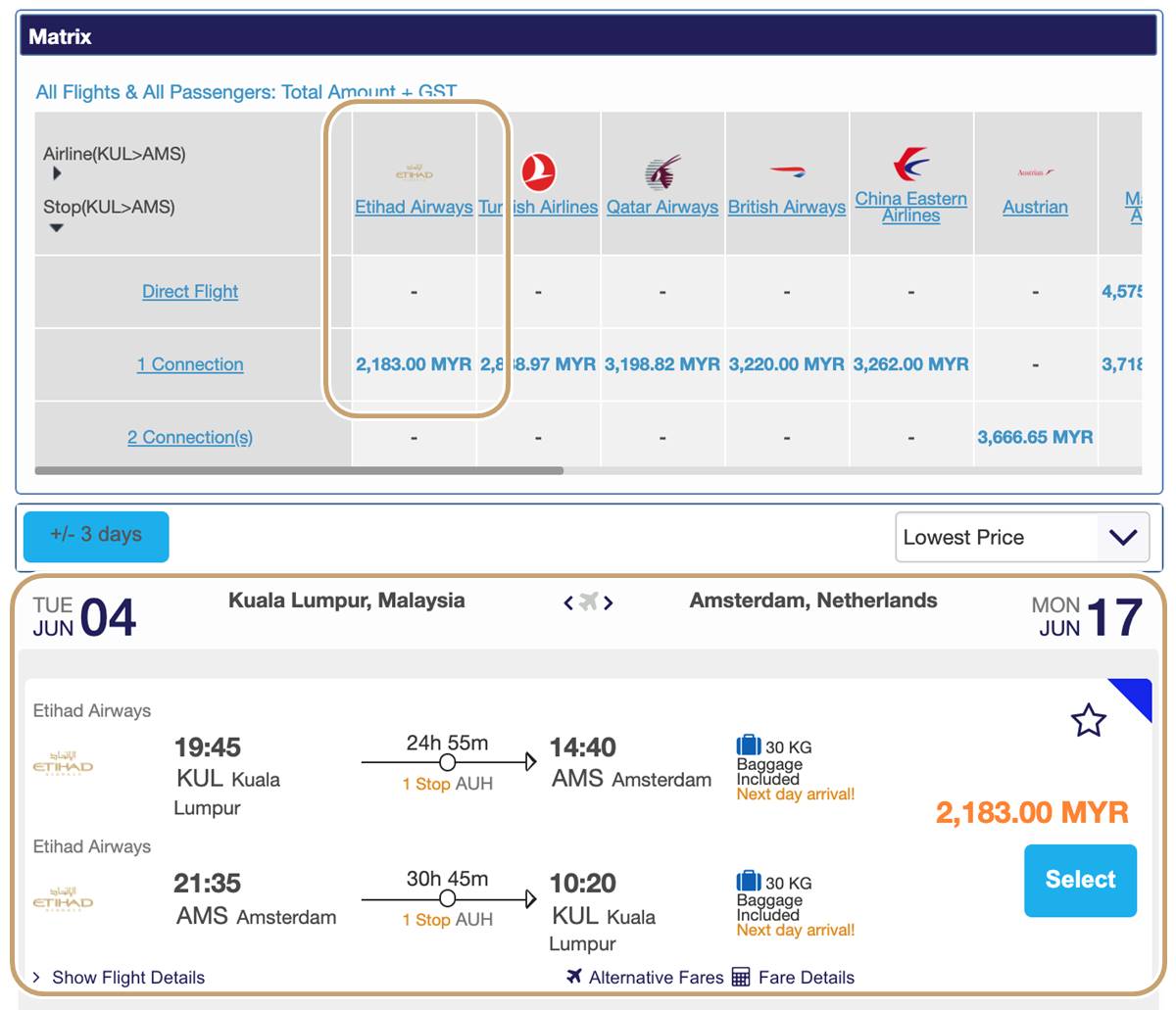Click the orange 2,183.00 MYR price
The width and height of the screenshot is (1176, 1010).
coord(1032,812)
